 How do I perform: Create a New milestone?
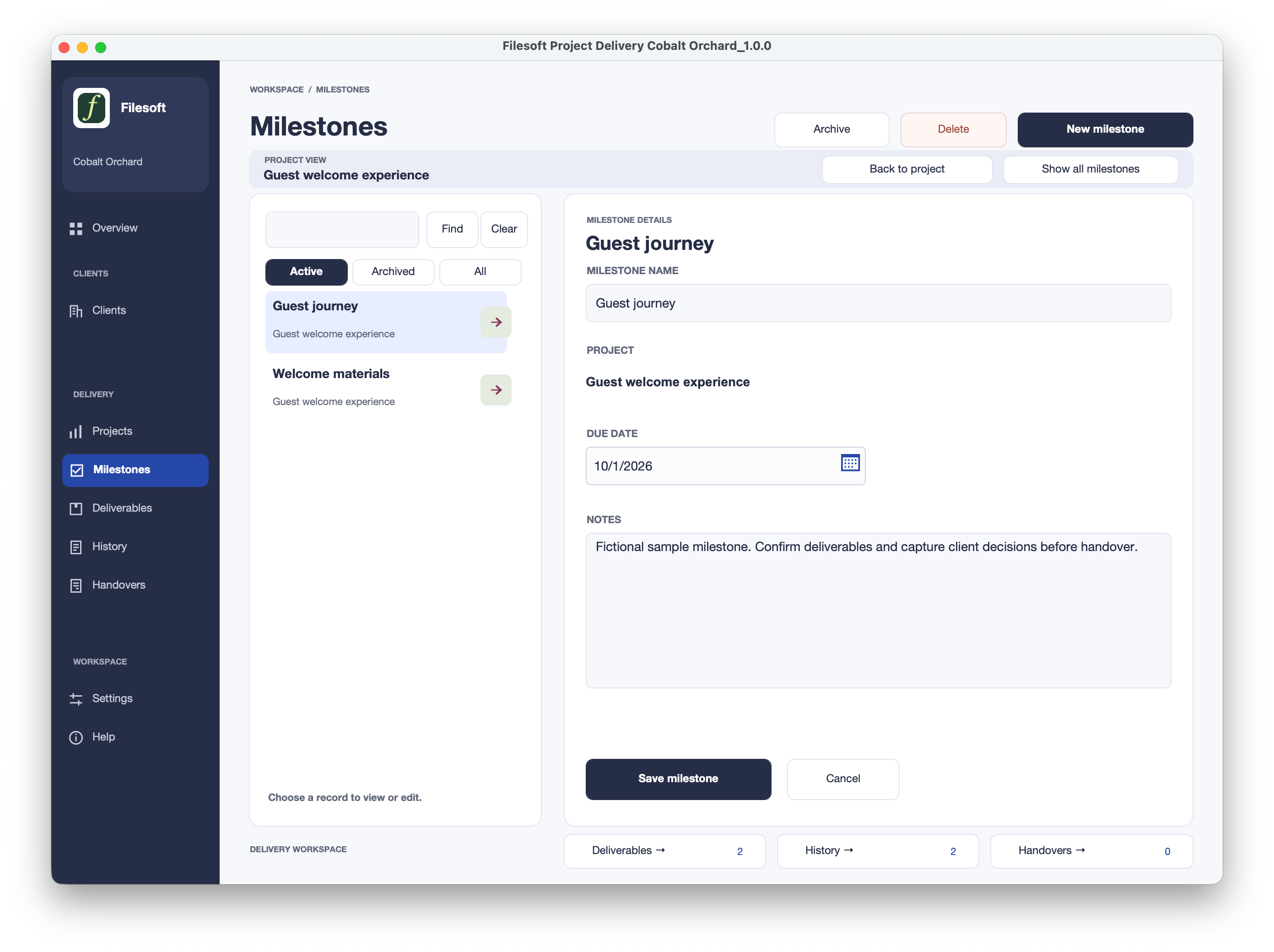click(x=1105, y=130)
